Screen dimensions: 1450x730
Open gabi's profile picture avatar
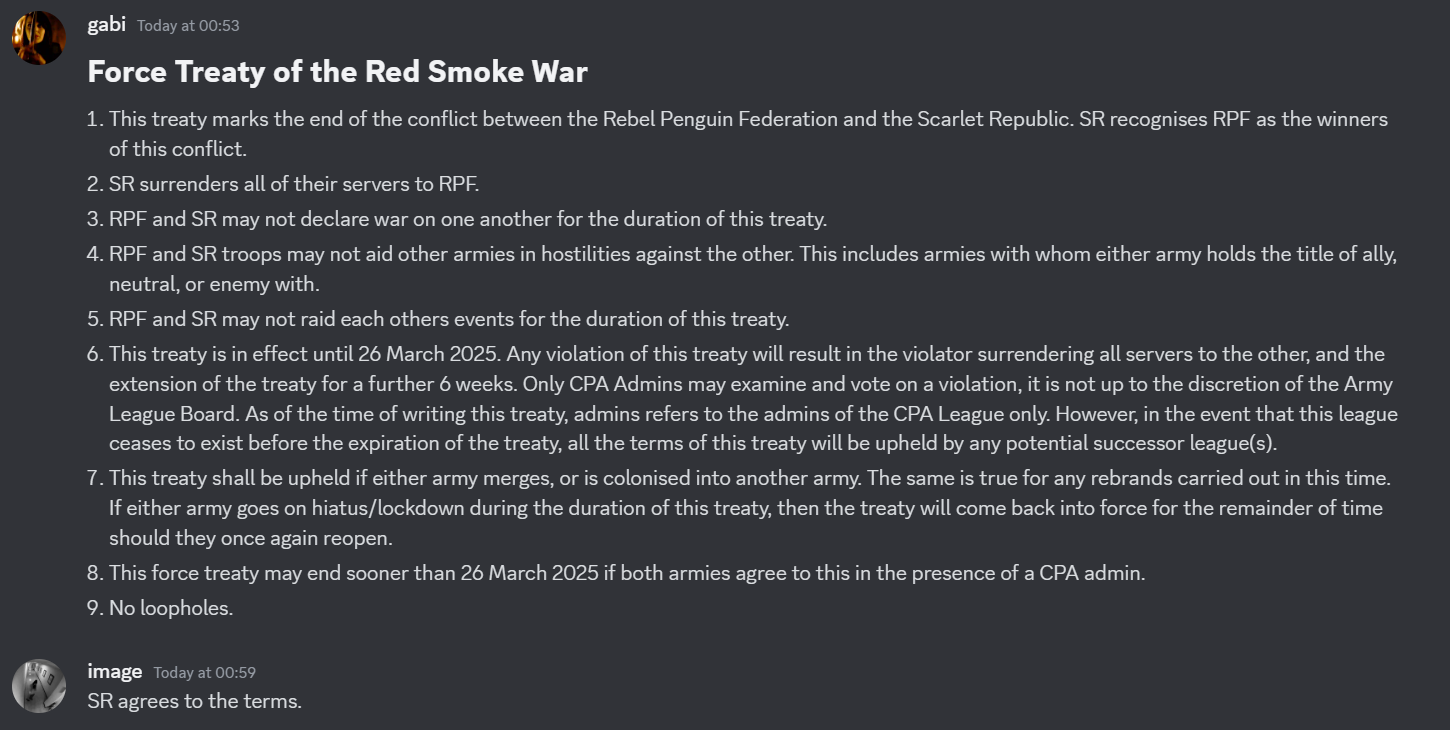pos(38,38)
